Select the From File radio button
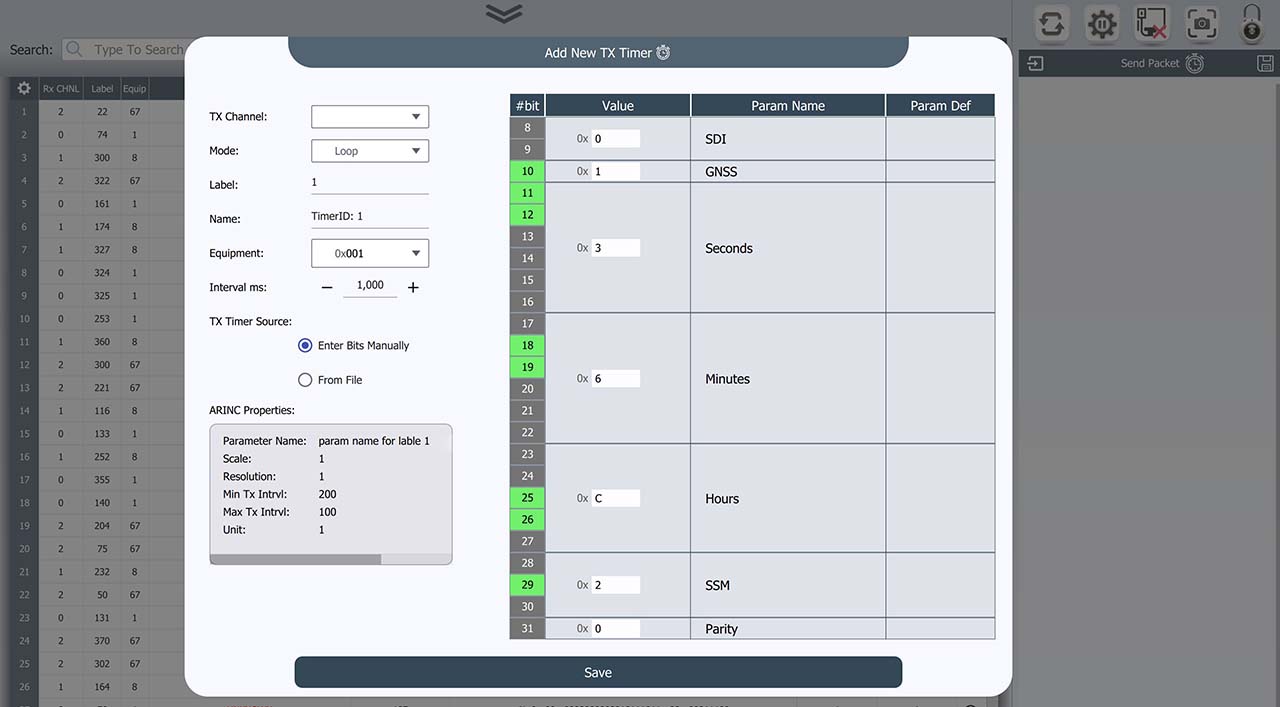Screen dimensions: 1280x707 tap(306, 380)
